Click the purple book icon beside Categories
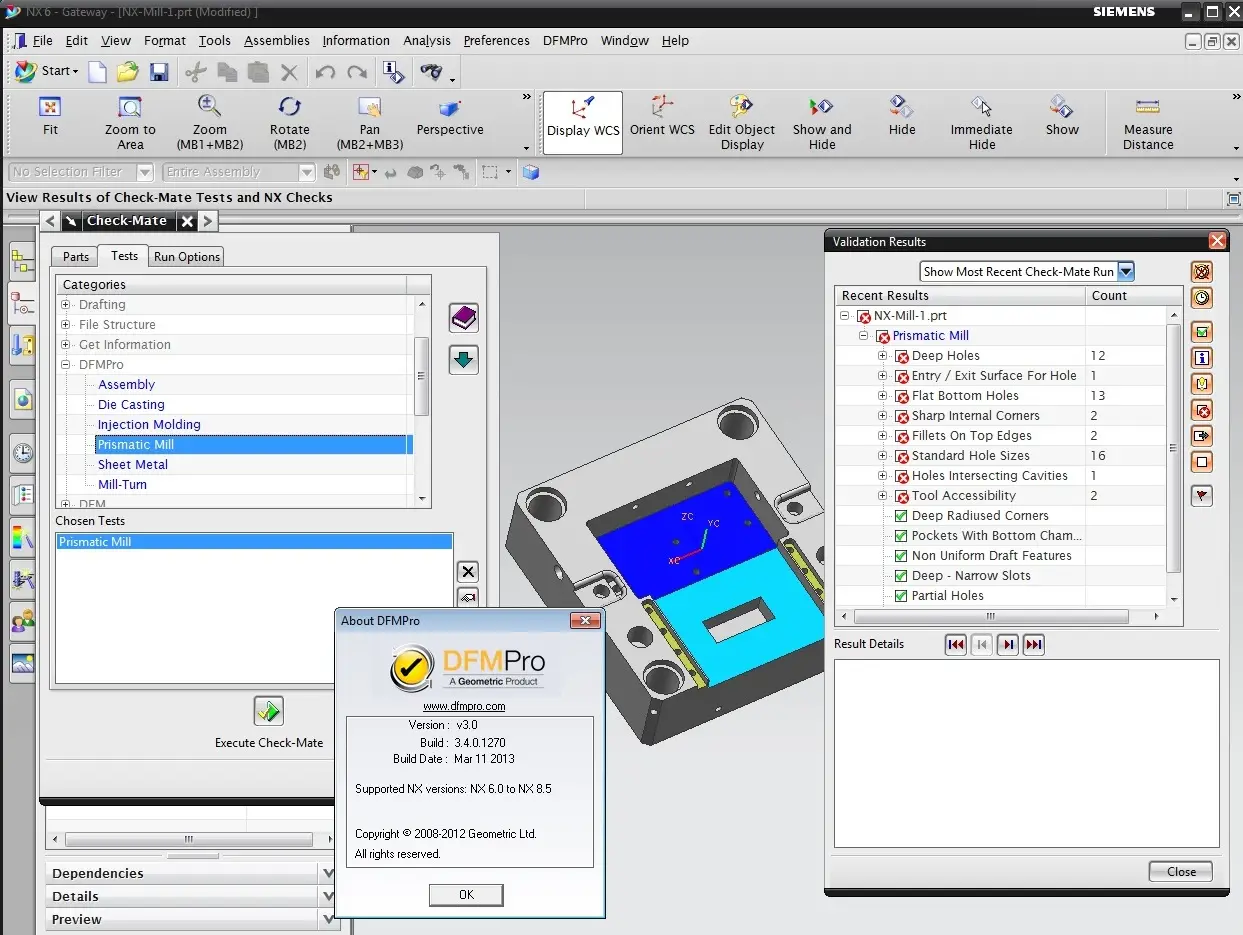Viewport: 1243px width, 935px height. pyautogui.click(x=463, y=318)
